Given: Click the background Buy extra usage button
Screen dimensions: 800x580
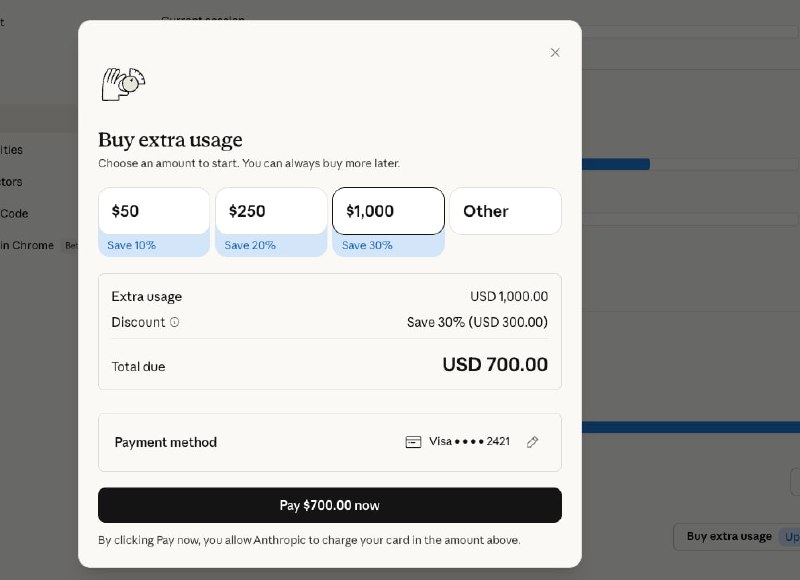Looking at the screenshot, I should [x=729, y=537].
